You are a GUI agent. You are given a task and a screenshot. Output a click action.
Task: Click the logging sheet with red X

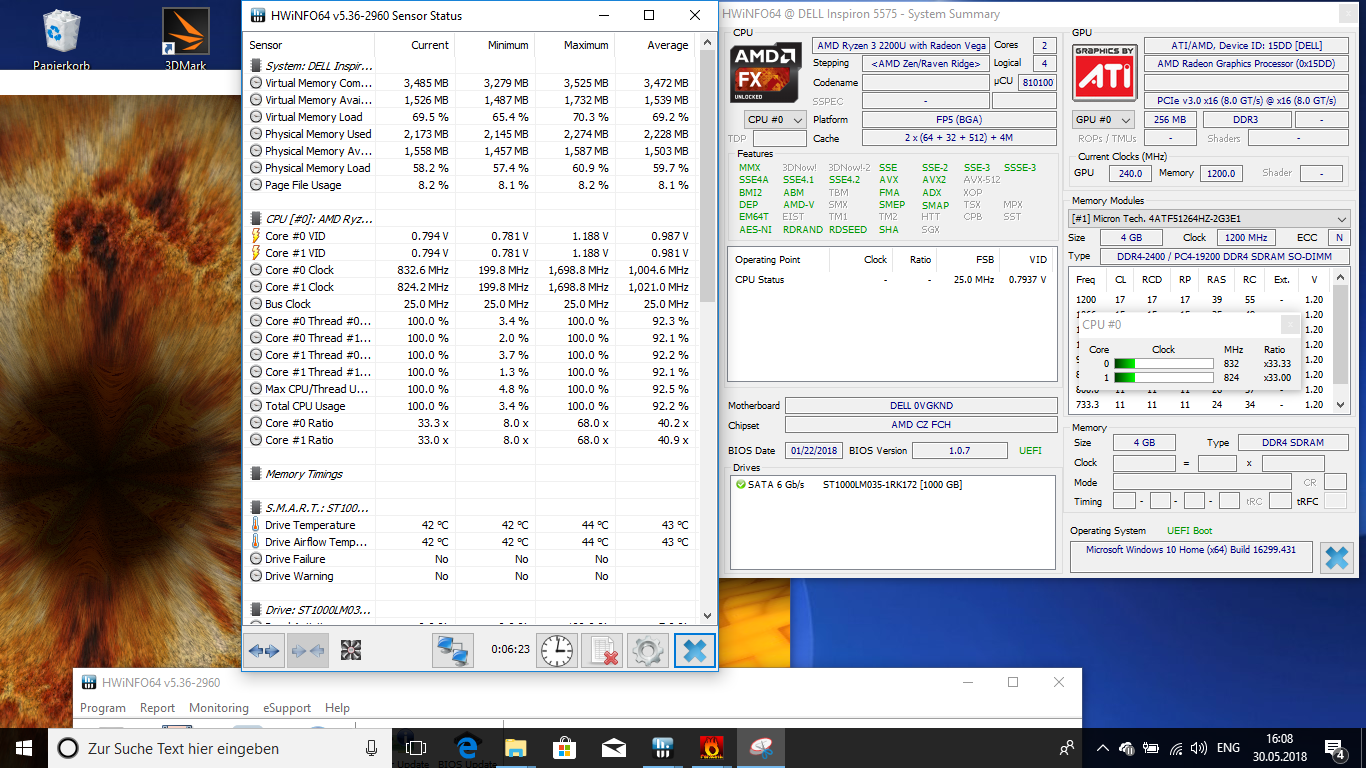(x=602, y=651)
